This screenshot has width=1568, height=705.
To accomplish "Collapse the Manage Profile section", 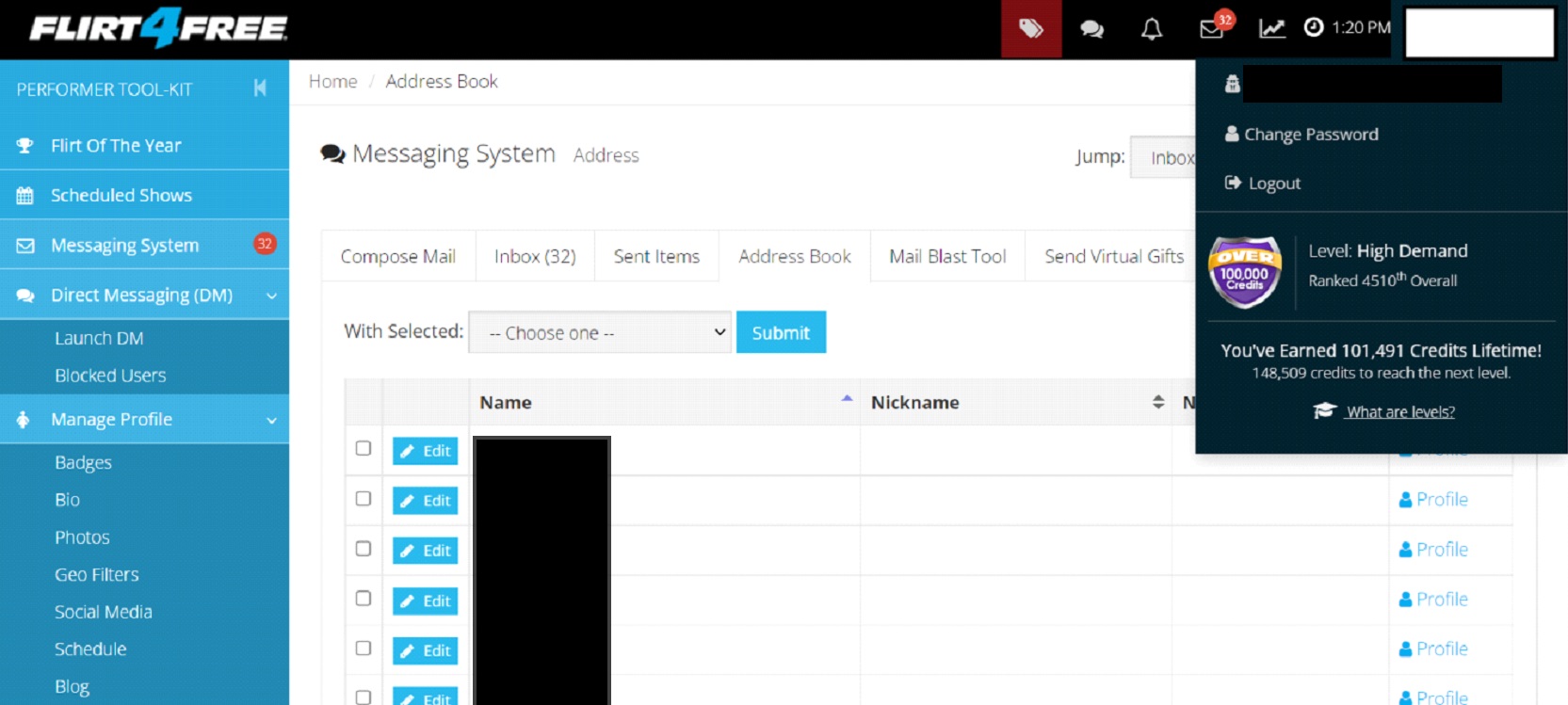I will 271,420.
